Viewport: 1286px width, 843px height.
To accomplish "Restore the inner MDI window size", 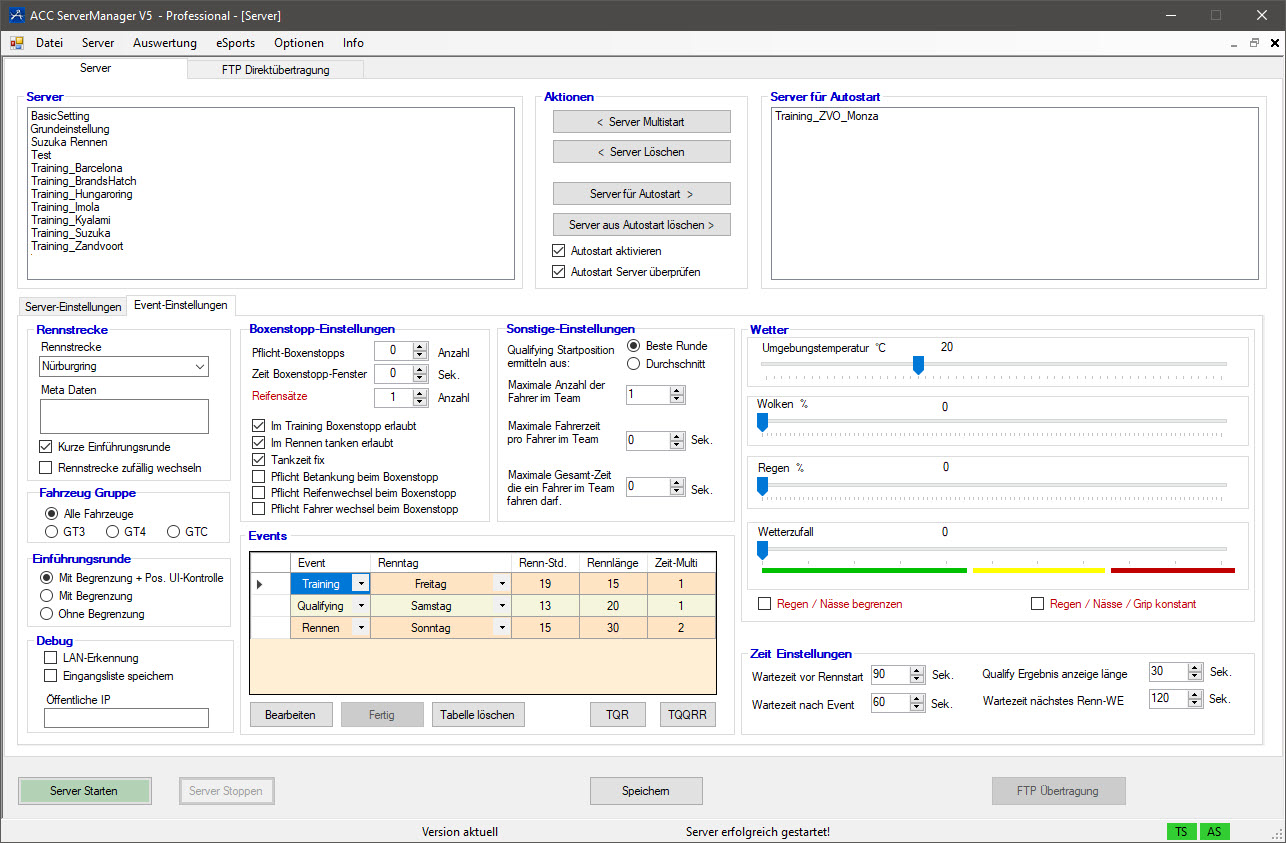I will pos(1254,43).
